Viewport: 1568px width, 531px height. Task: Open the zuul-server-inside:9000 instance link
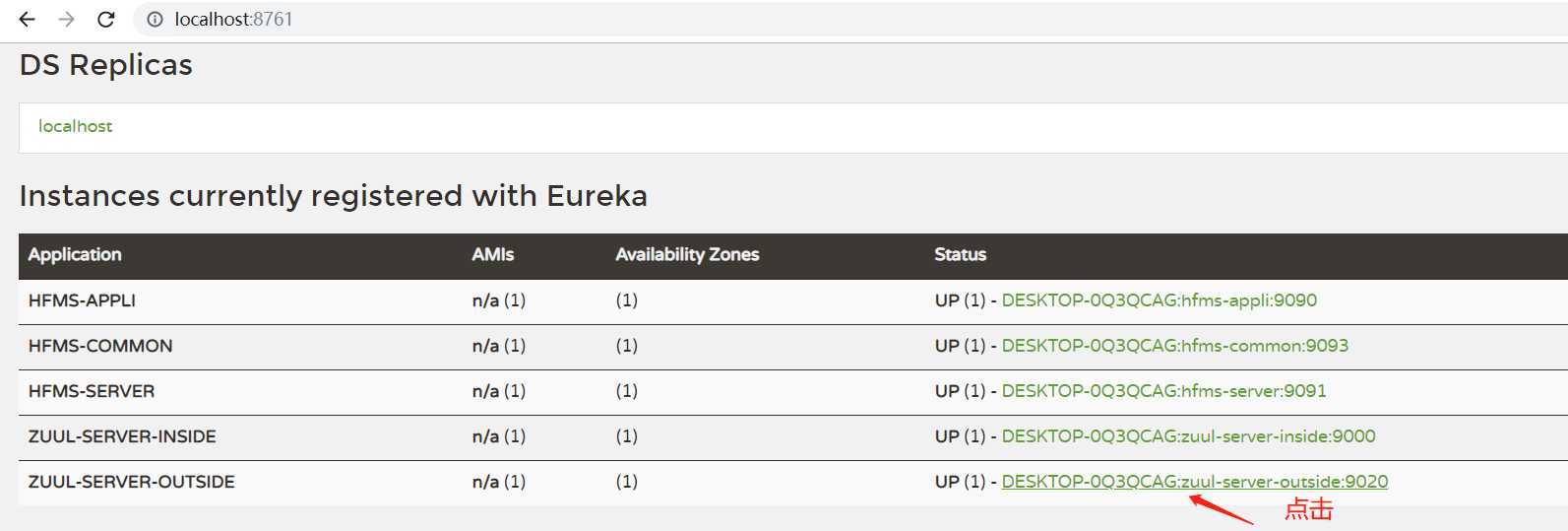pyautogui.click(x=1188, y=436)
